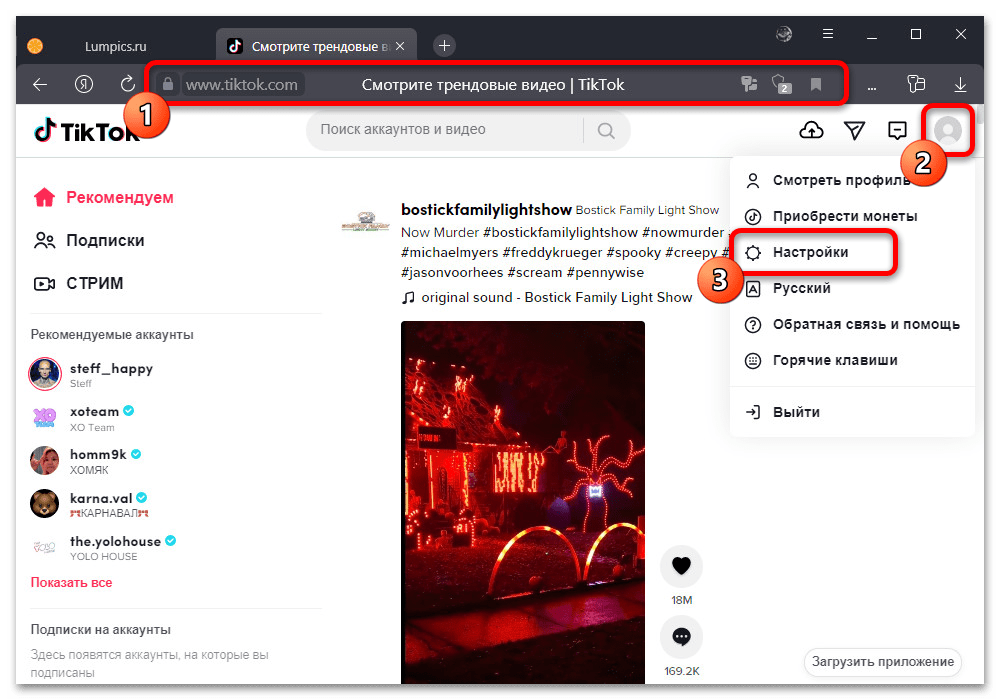Like the video with heart icon
Image resolution: width=1000 pixels, height=700 pixels.
[x=682, y=566]
